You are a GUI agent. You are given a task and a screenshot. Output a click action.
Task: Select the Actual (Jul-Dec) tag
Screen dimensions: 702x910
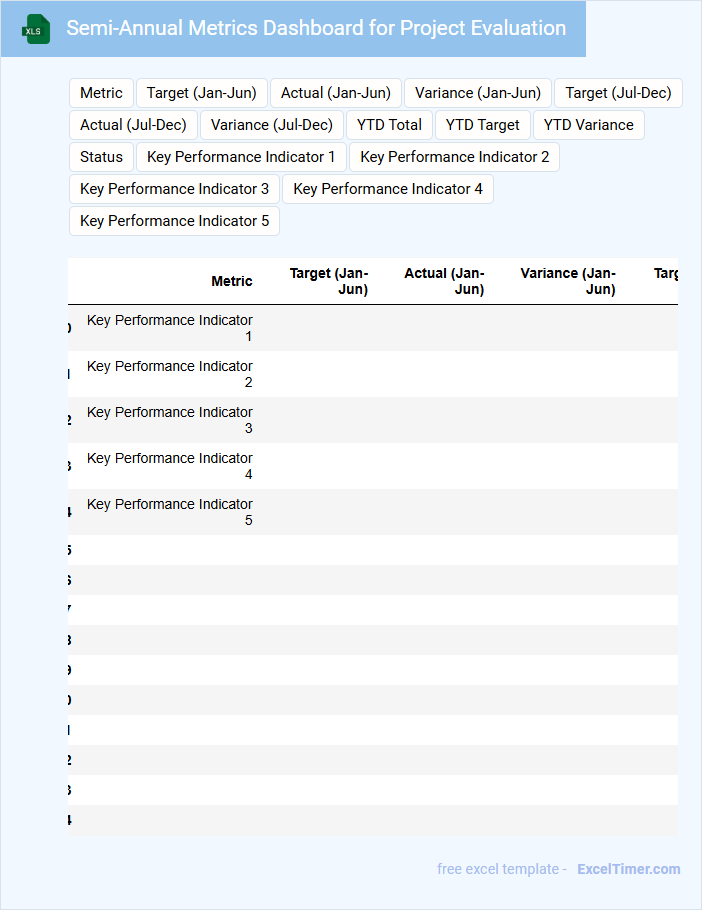[x=133, y=125]
